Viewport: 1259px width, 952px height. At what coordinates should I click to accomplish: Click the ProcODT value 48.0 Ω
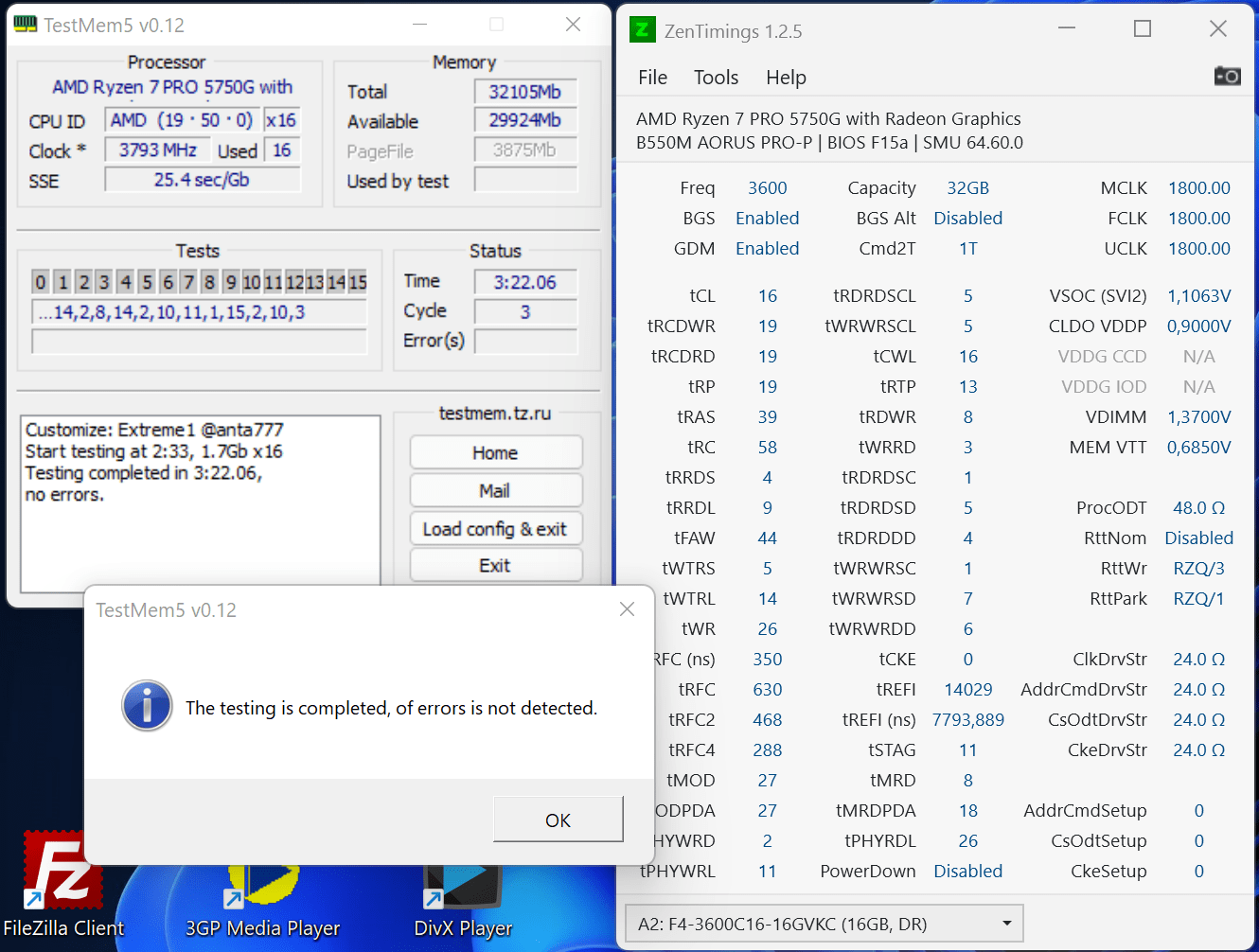click(x=1199, y=508)
